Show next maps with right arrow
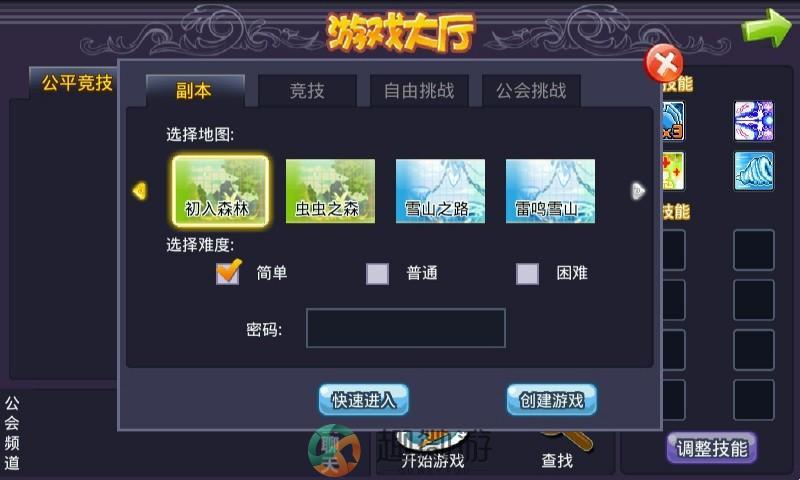This screenshot has height=480, width=800. [638, 191]
